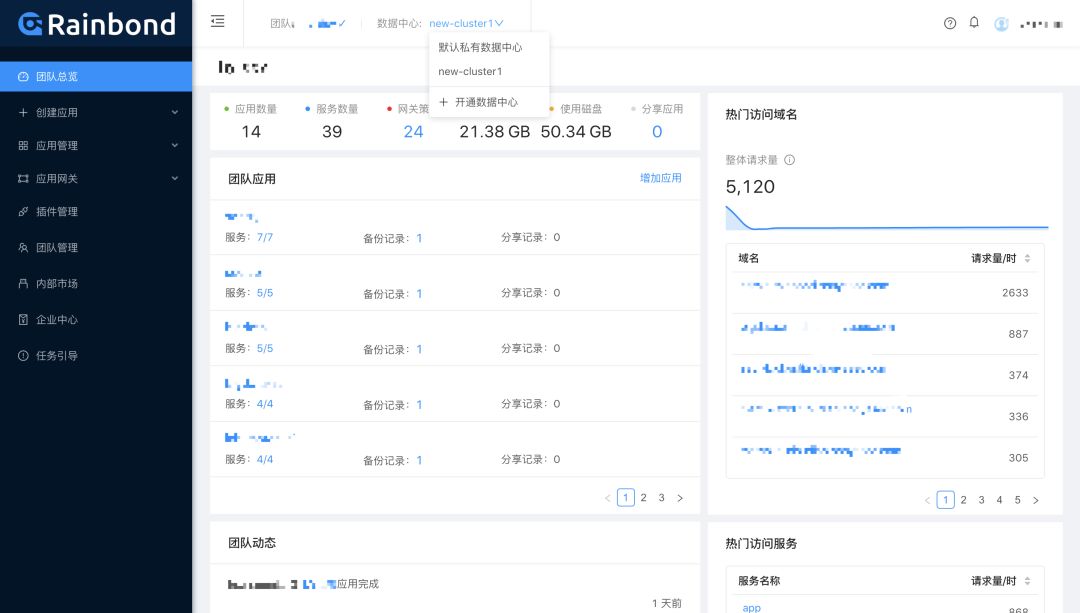
Task: Click the 24 gateway policies number
Action: pos(413,132)
